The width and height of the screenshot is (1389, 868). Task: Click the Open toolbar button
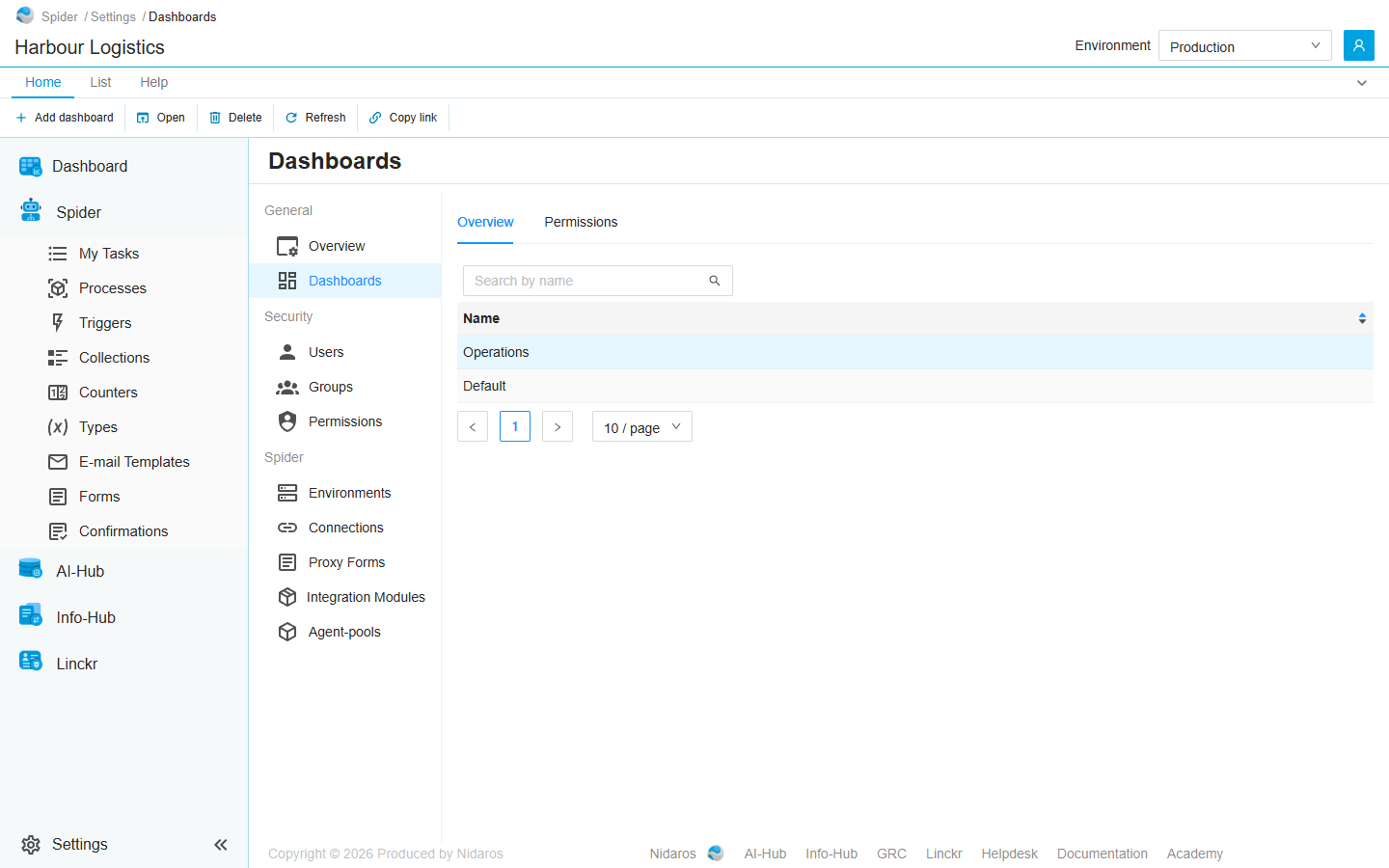(161, 118)
